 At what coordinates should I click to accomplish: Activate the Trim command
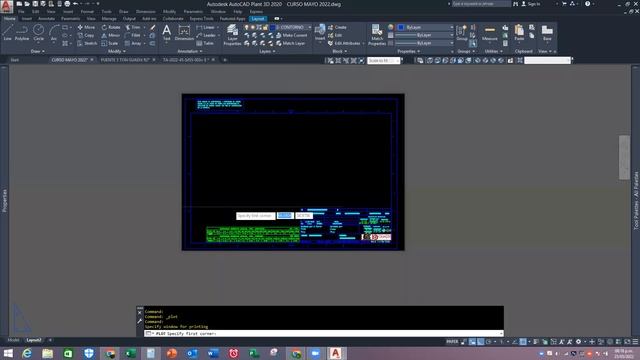coord(133,27)
